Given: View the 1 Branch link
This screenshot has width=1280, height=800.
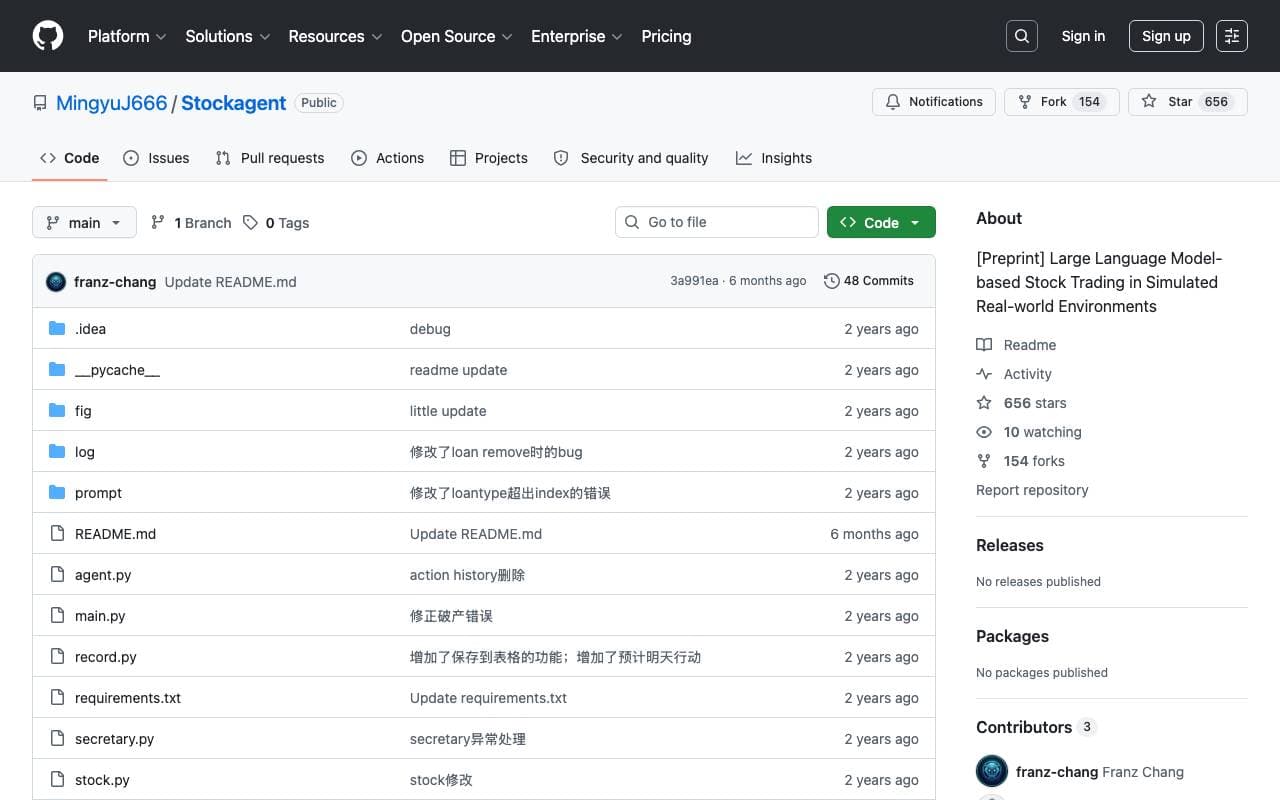Looking at the screenshot, I should point(190,223).
